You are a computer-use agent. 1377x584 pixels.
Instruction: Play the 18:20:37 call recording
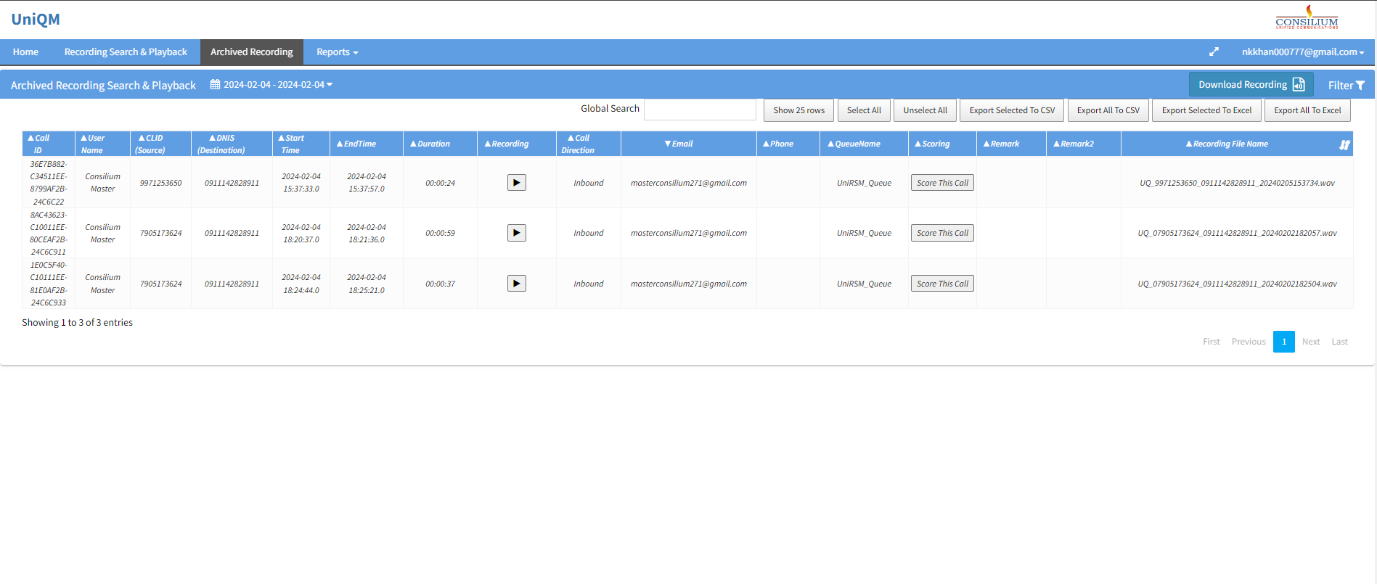516,233
